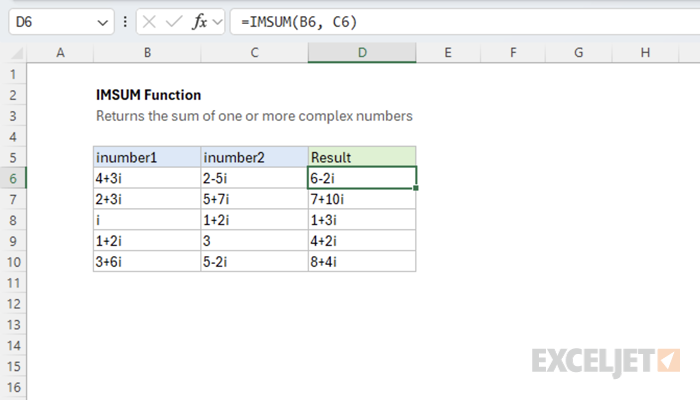Click the fill handle of cell D6
700x400 pixels.
coord(416,188)
